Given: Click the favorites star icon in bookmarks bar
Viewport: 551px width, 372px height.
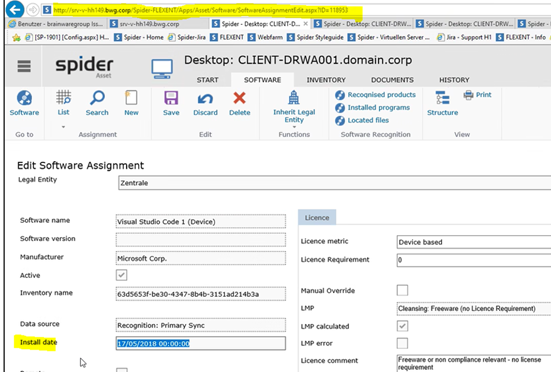Looking at the screenshot, I should pyautogui.click(x=16, y=37).
